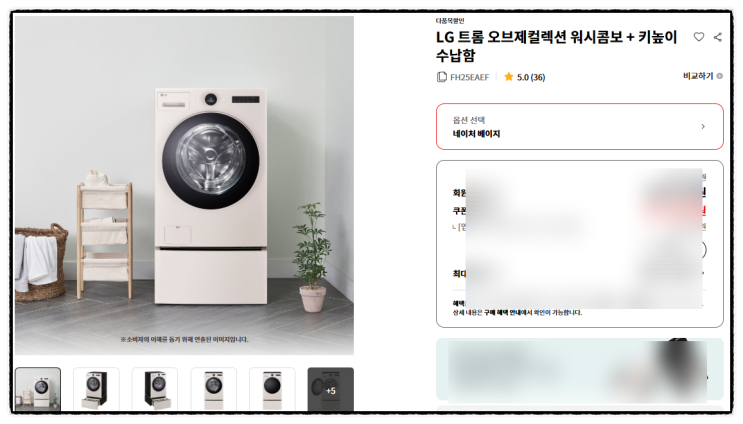Screen dimensions: 743x424
Task: Click model code FH25EAEF text
Action: pos(469,77)
